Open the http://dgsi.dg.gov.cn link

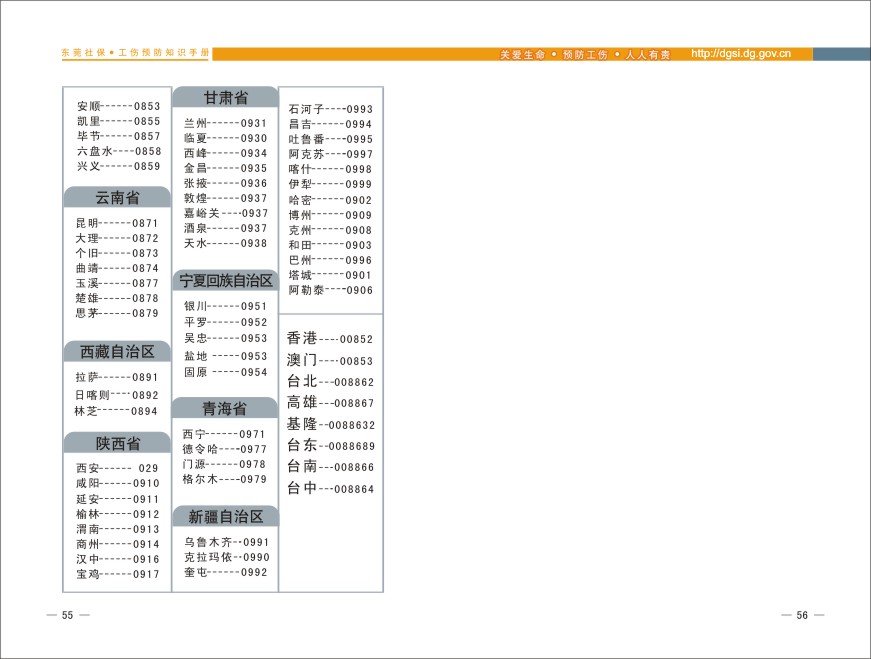point(740,54)
